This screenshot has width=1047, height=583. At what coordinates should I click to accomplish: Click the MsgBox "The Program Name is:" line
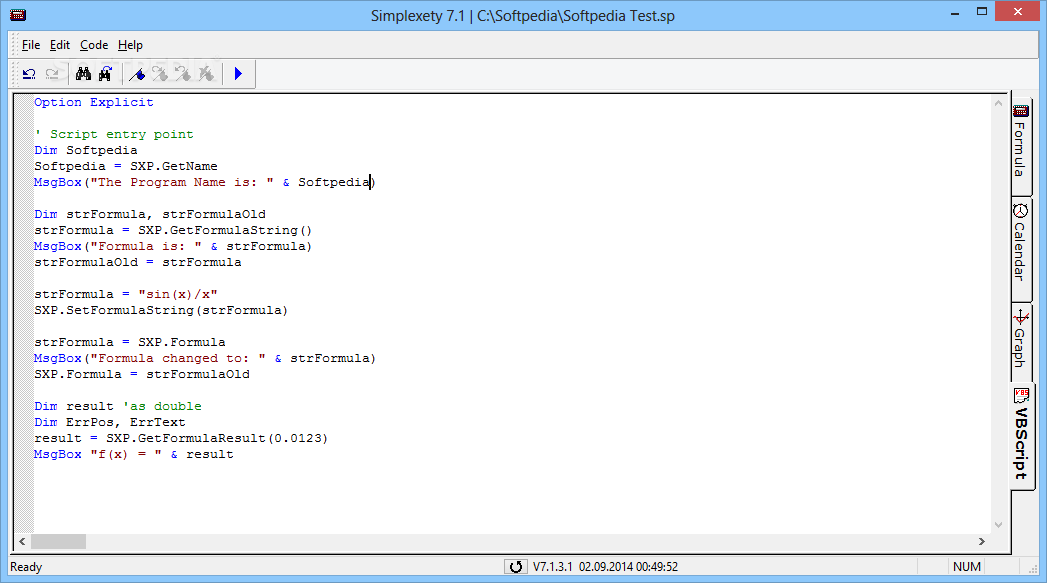pyautogui.click(x=204, y=182)
